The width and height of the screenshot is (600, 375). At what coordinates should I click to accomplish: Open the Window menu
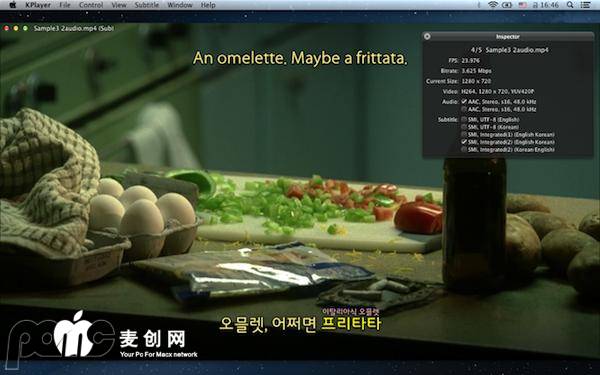pyautogui.click(x=180, y=5)
